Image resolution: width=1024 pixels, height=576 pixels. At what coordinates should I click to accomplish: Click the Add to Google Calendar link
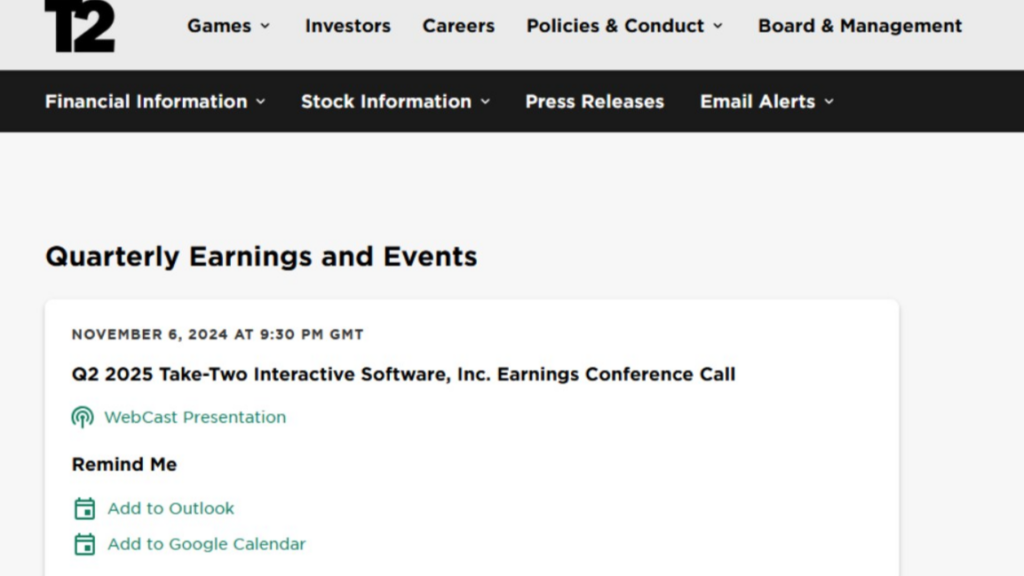pos(207,544)
